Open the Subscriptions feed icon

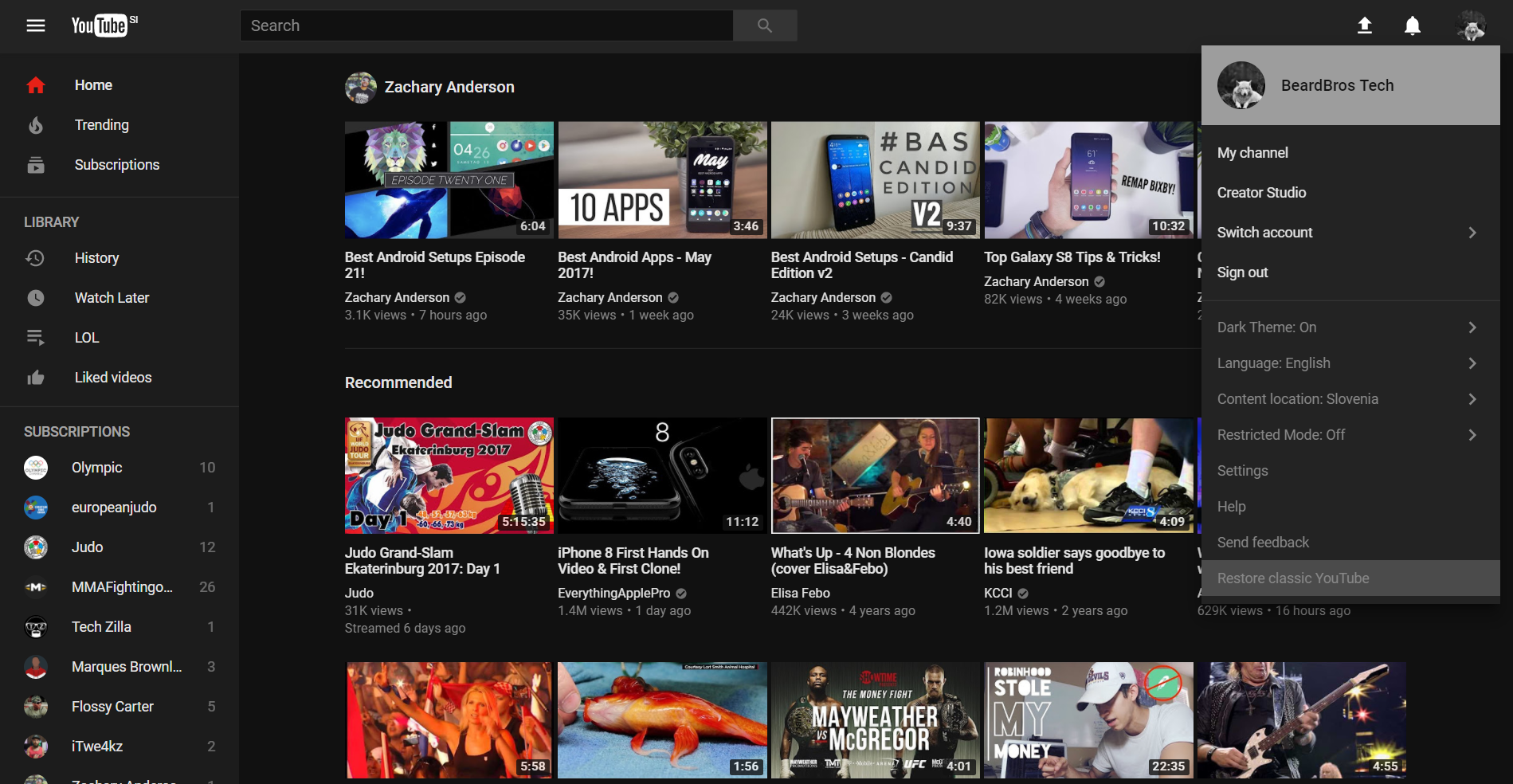click(36, 165)
